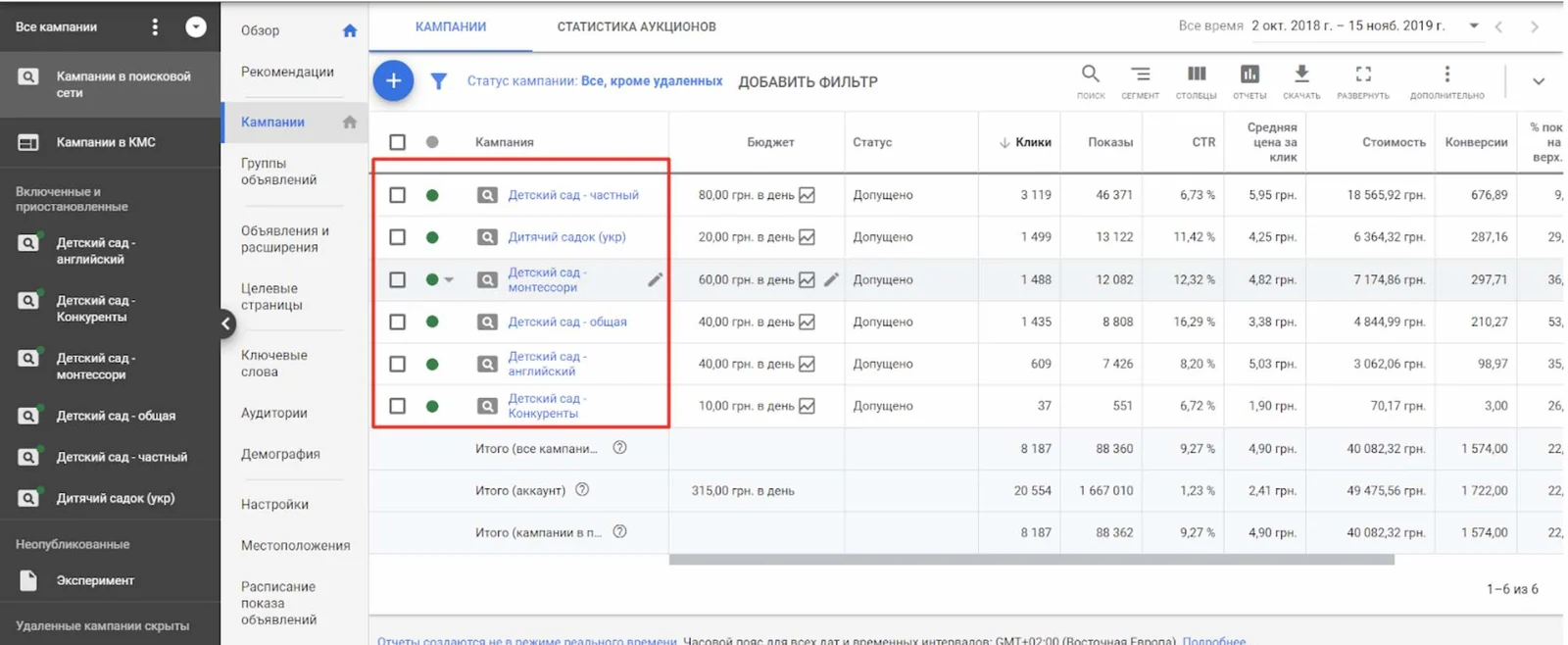Go to next date range arrow
The width and height of the screenshot is (1568, 645).
click(1535, 26)
